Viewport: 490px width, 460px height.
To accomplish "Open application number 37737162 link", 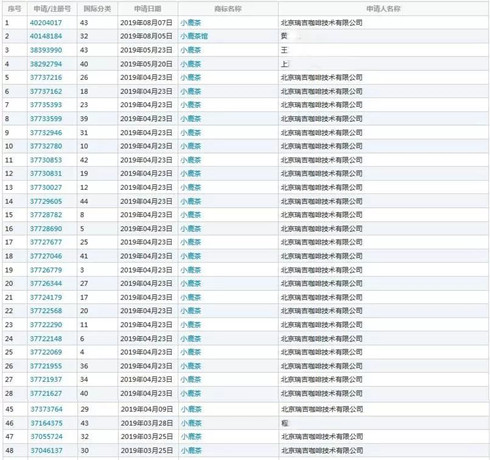I will [x=46, y=91].
